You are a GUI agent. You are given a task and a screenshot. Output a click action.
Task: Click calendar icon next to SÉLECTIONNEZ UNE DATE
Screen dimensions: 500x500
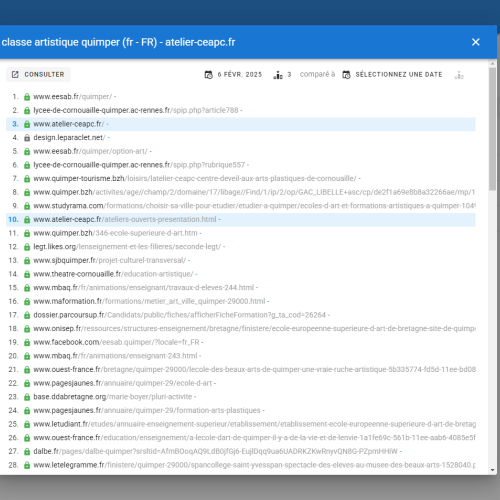pyautogui.click(x=346, y=75)
